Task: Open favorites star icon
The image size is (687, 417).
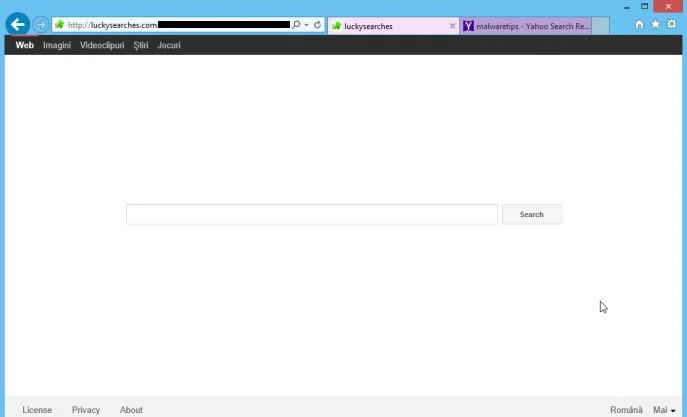Action: click(x=655, y=25)
